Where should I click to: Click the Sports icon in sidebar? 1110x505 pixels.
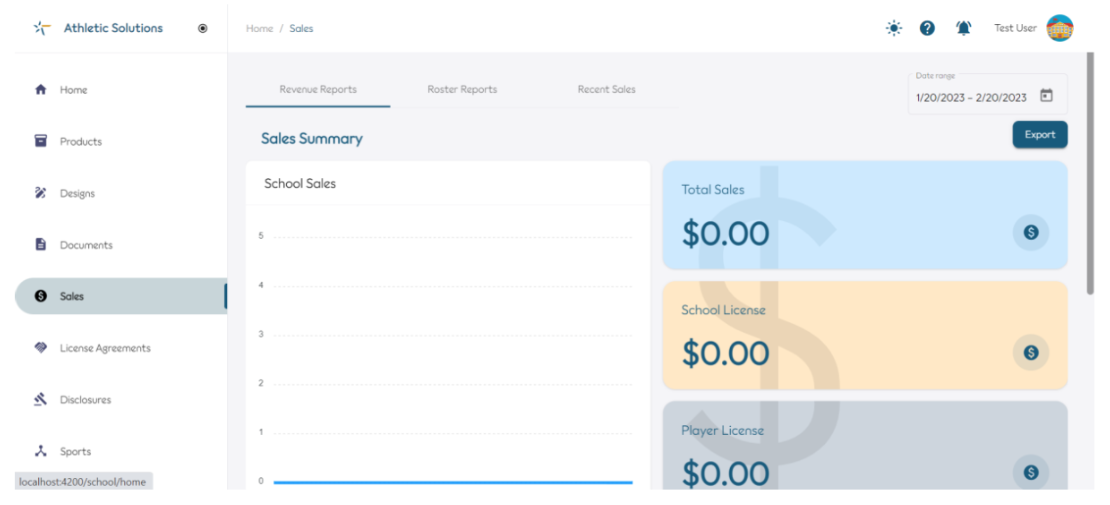40,451
